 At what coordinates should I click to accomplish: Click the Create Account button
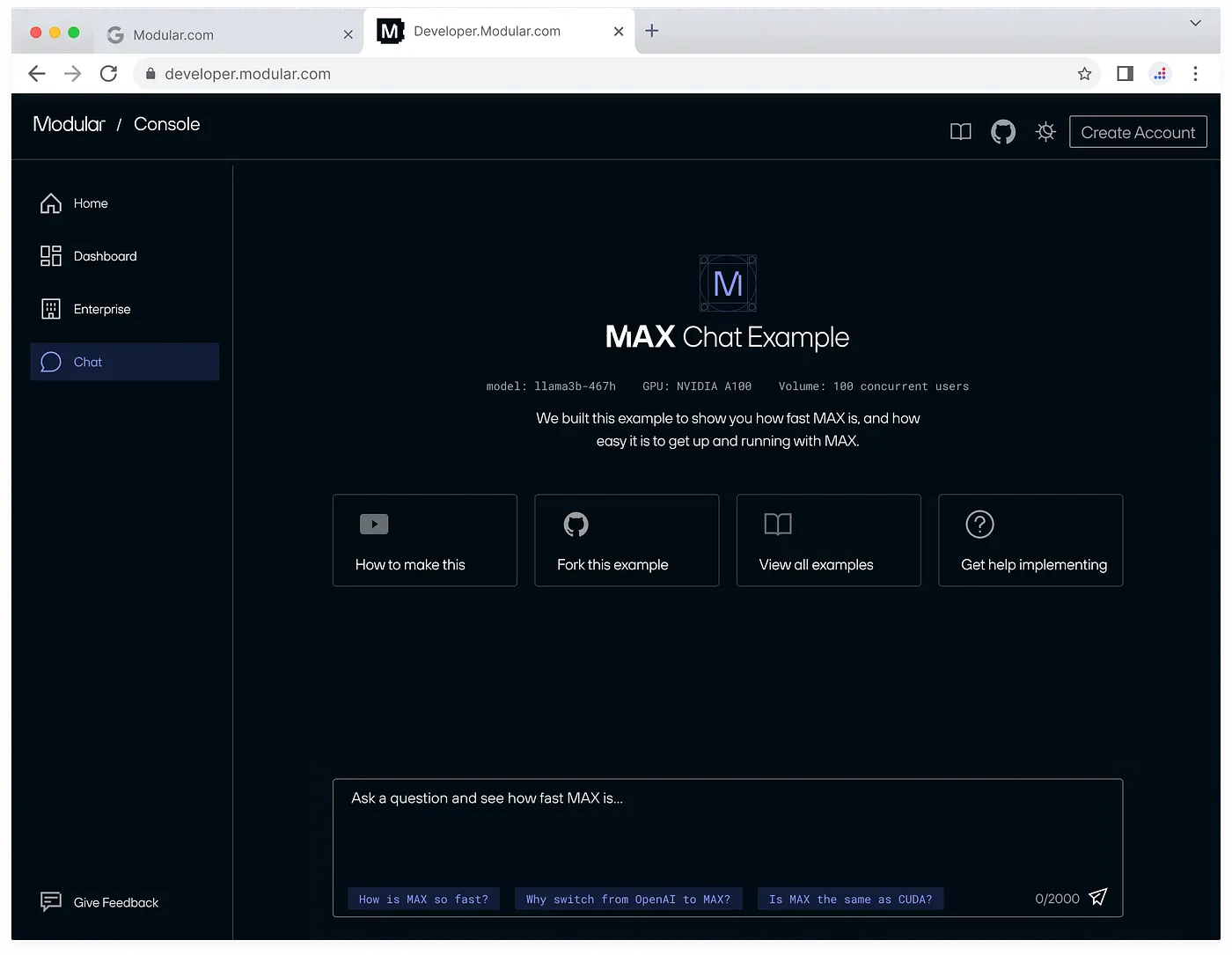click(1138, 132)
